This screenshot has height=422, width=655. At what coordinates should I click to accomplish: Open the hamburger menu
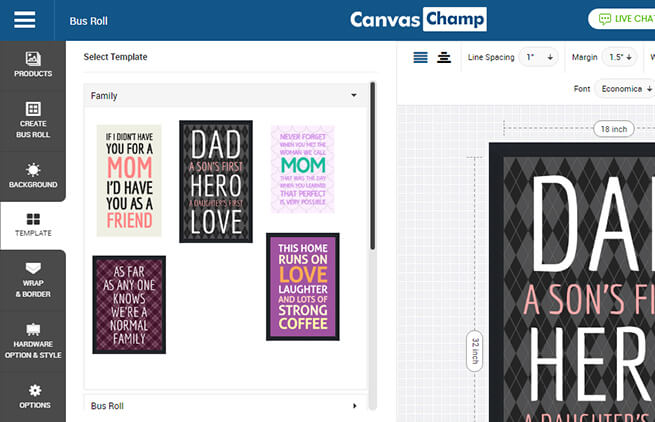pyautogui.click(x=24, y=20)
